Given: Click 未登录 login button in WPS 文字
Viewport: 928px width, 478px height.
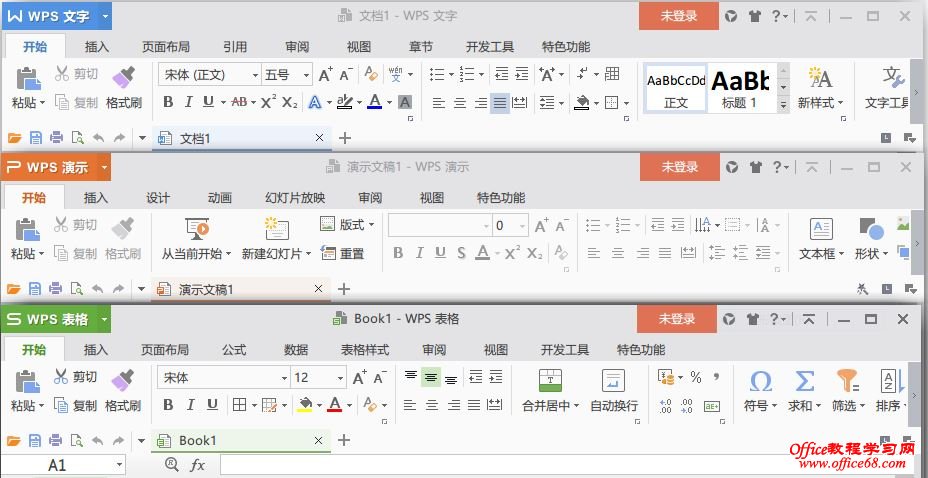Looking at the screenshot, I should [679, 17].
